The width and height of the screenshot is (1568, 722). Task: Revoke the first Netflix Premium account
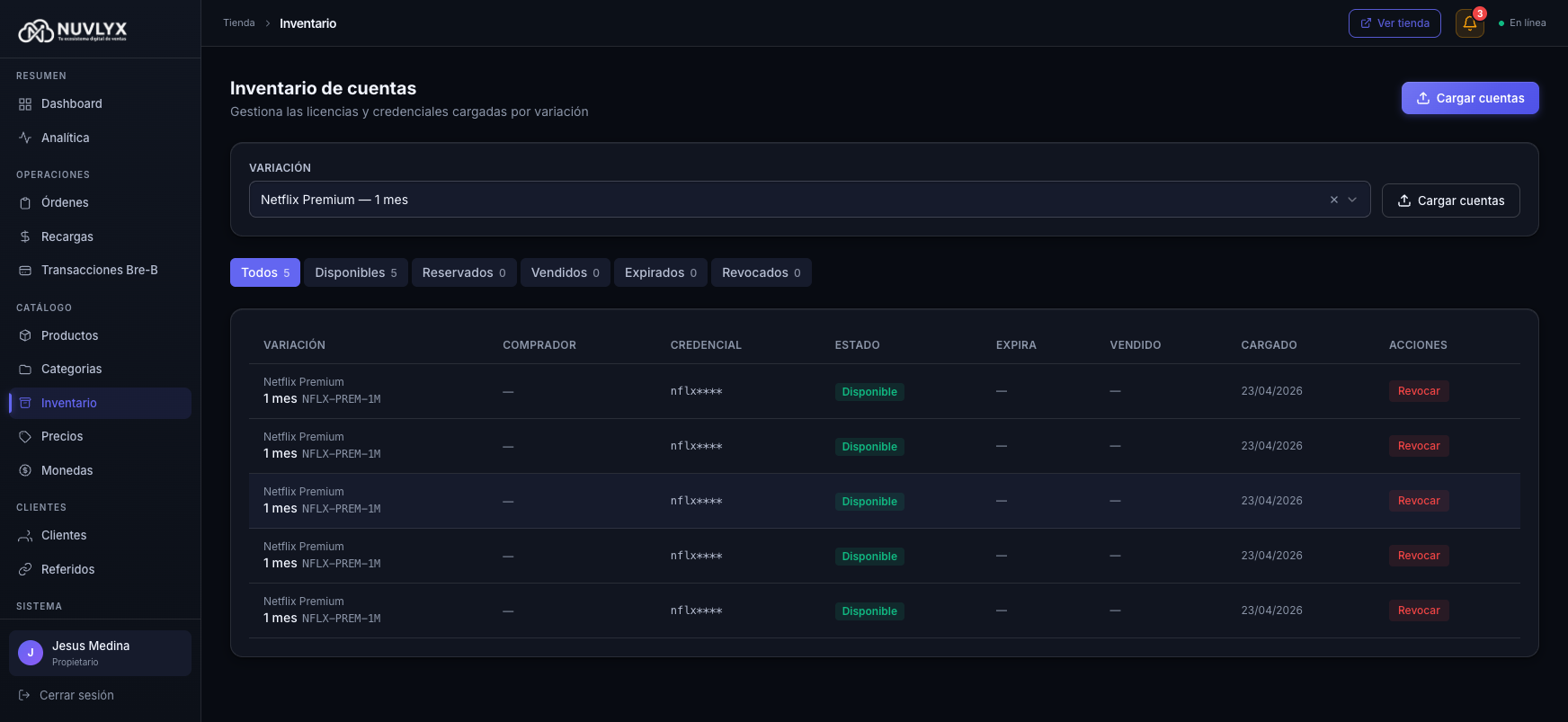click(1419, 391)
